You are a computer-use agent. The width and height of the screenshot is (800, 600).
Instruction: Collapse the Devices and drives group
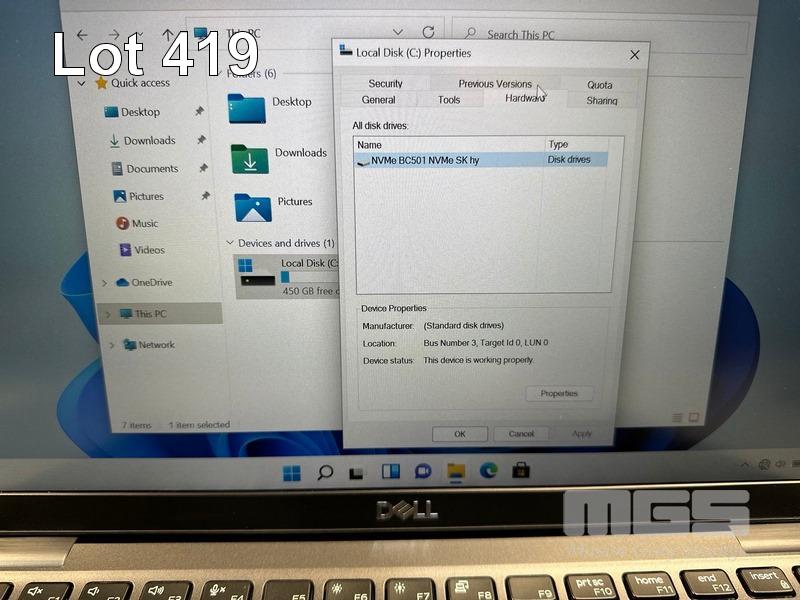pos(230,243)
